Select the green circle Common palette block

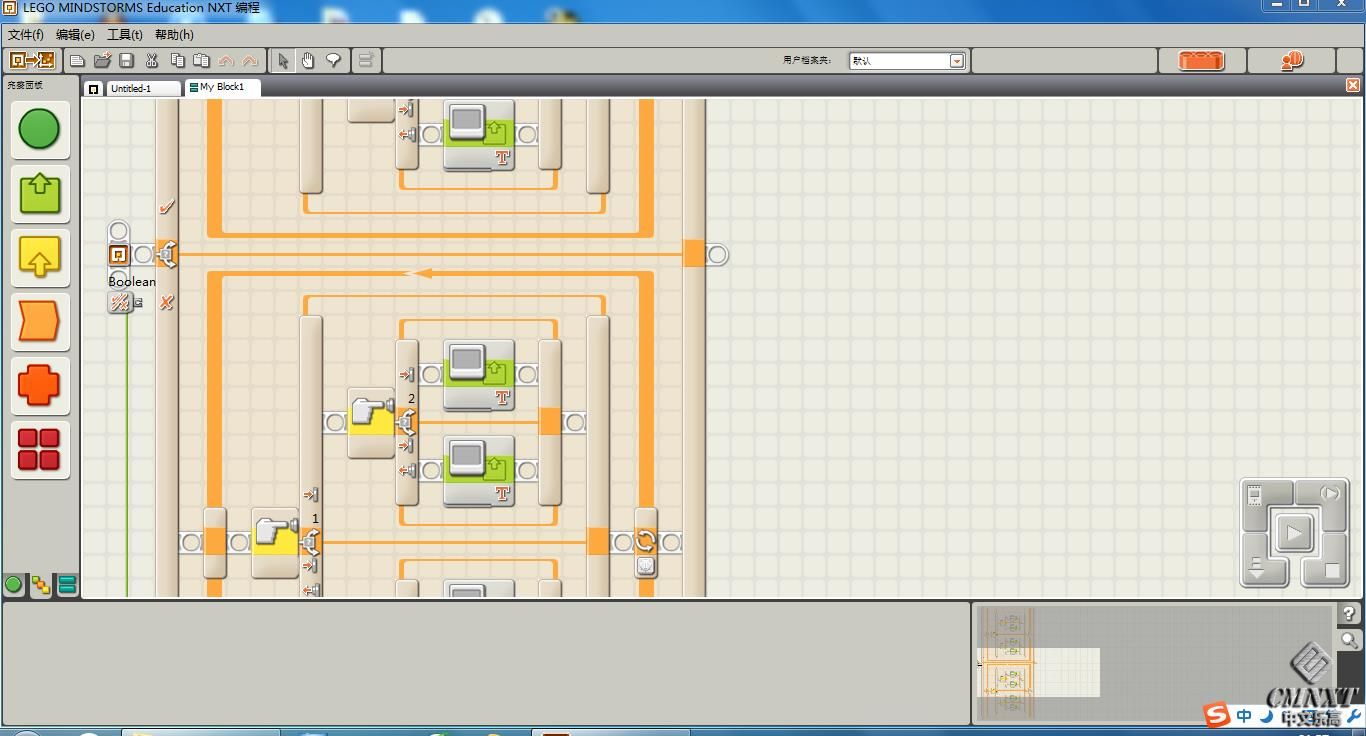click(x=40, y=130)
